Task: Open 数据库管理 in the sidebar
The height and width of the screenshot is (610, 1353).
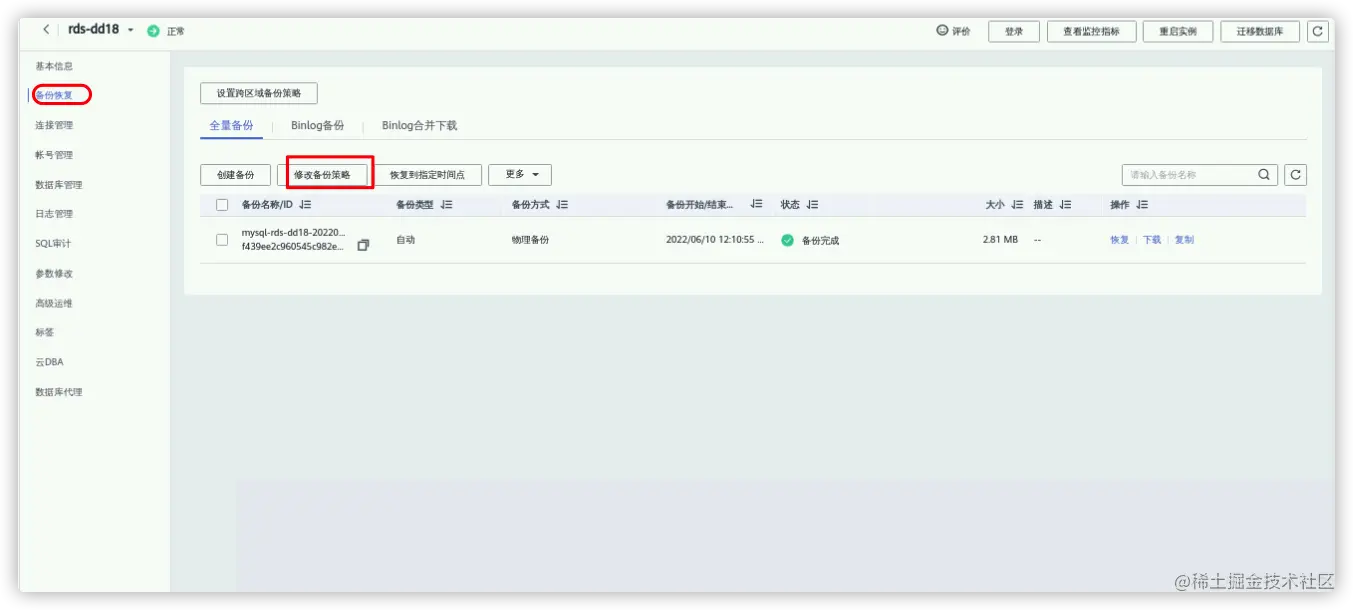Action: (59, 185)
